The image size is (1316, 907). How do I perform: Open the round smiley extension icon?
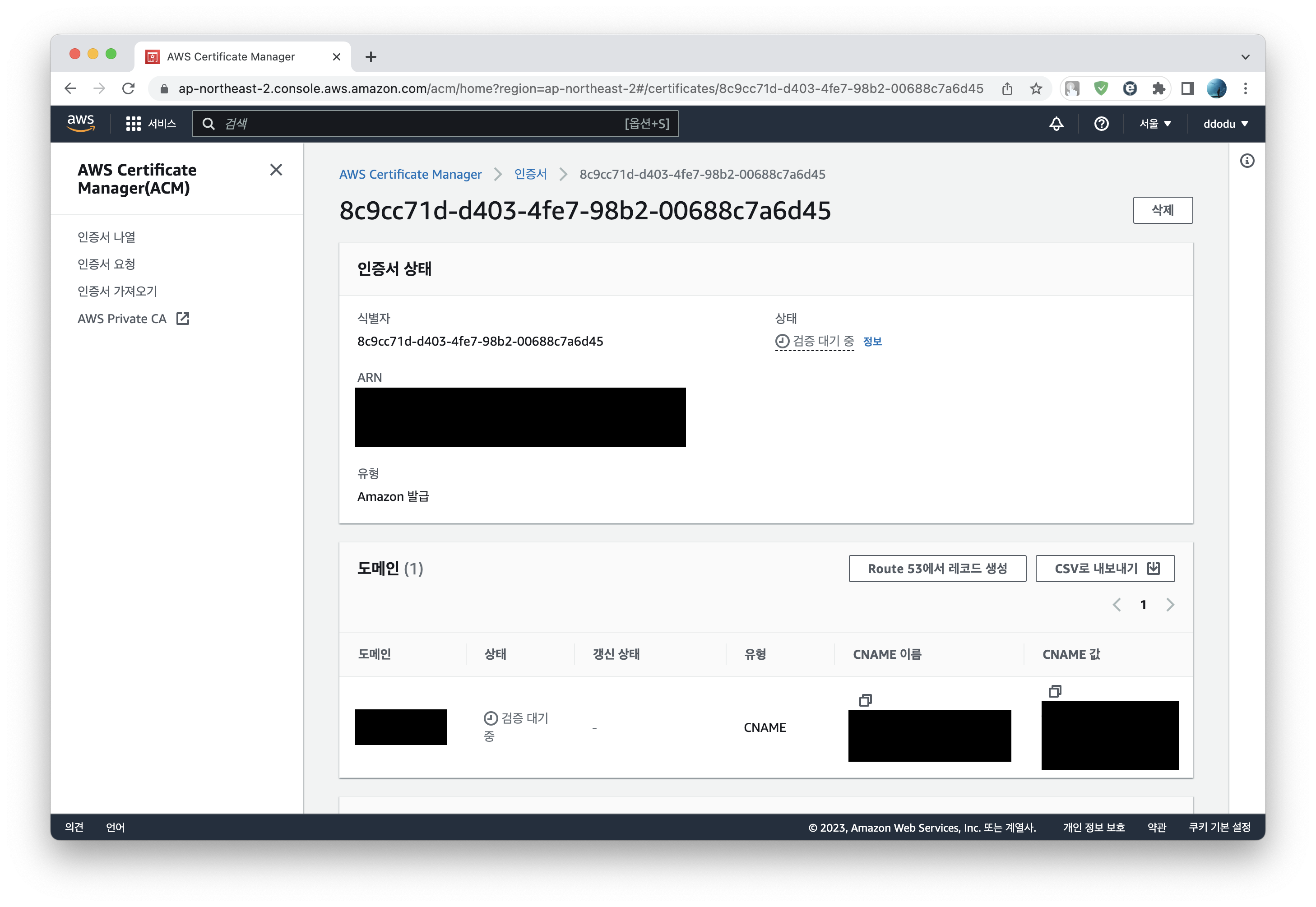pos(1130,88)
